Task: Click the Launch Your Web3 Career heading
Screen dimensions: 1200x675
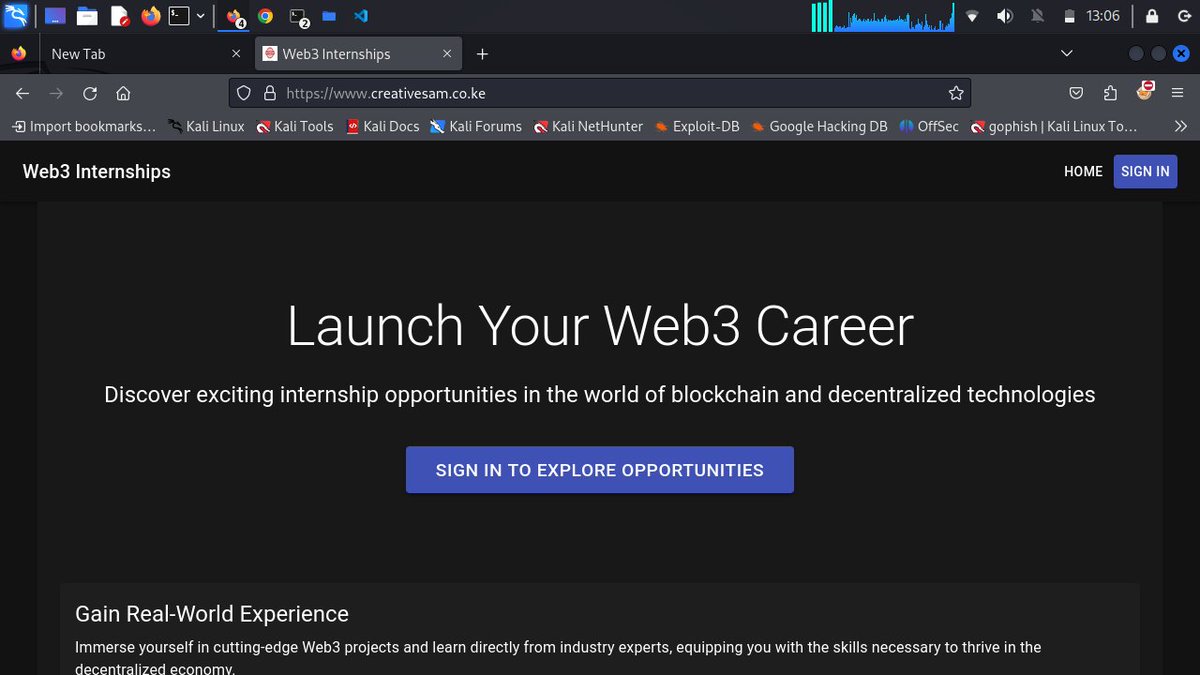Action: (x=600, y=326)
